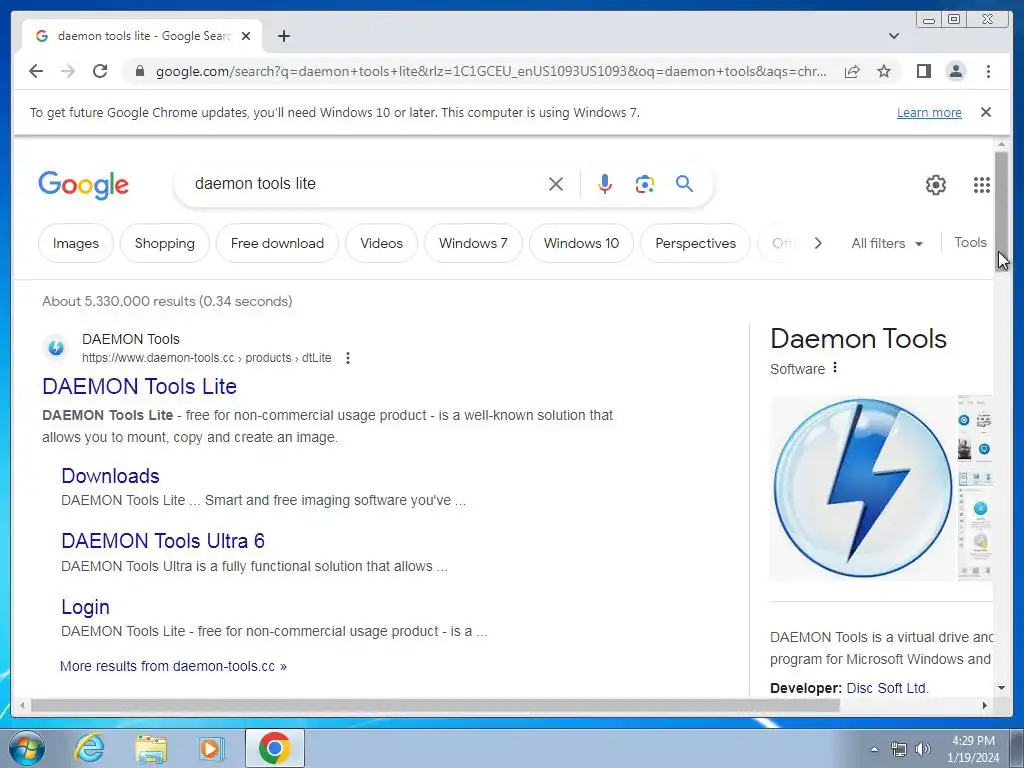Reload the page with the refresh icon
Viewport: 1024px width, 768px height.
[100, 71]
